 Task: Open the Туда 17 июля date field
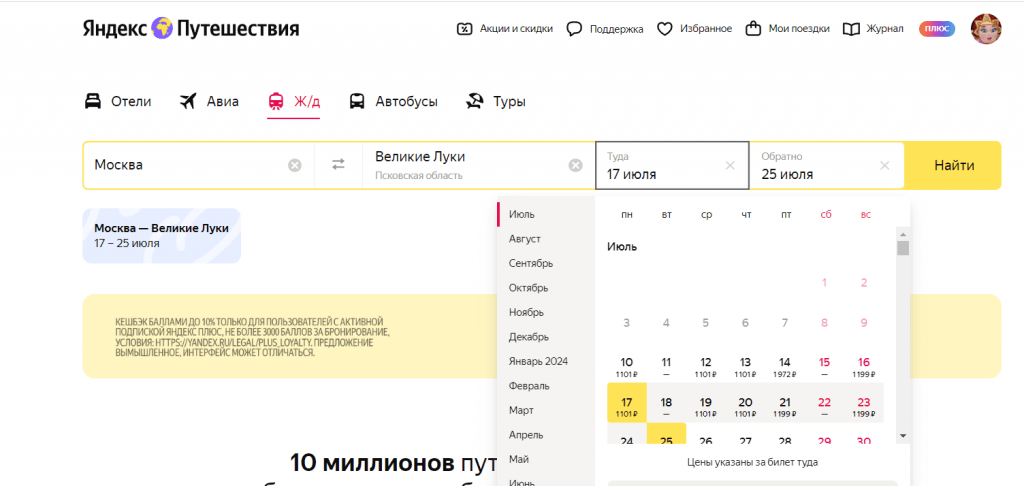[672, 165]
